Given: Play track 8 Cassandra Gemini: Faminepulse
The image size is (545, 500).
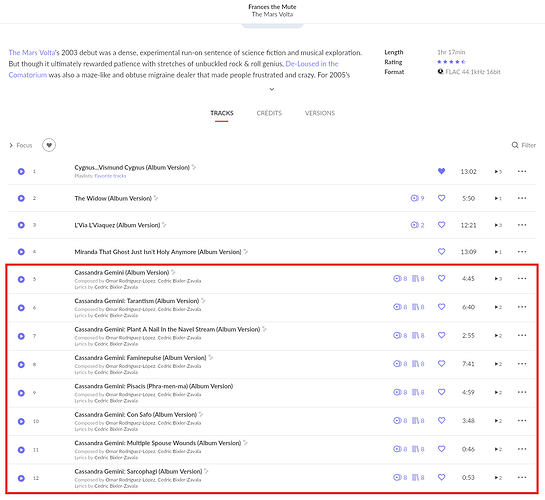Looking at the screenshot, I should (21, 364).
